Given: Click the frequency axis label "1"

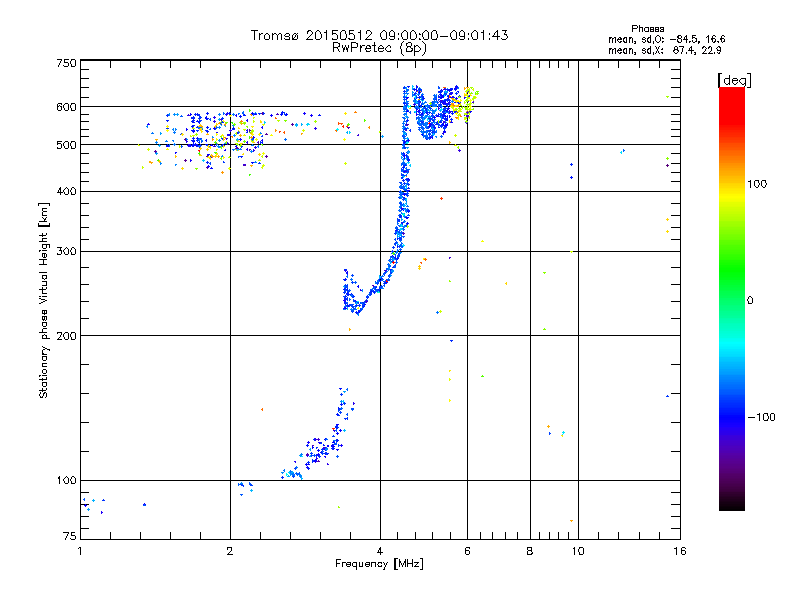Looking at the screenshot, I should [x=80, y=551].
